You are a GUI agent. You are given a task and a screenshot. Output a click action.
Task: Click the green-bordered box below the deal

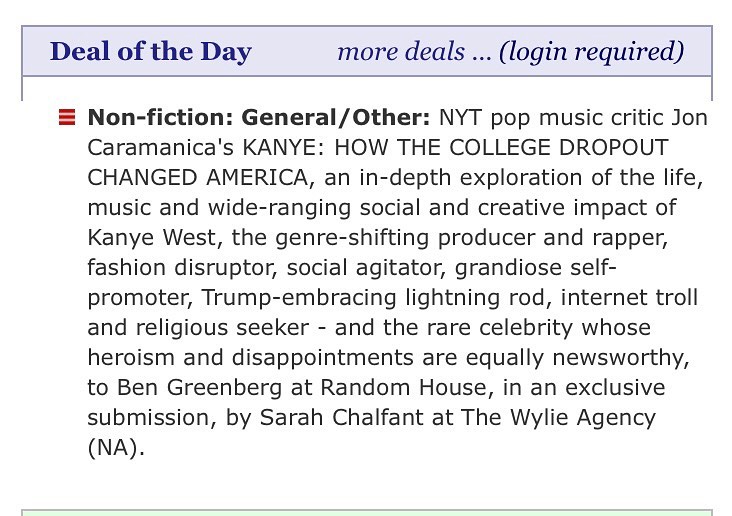366,512
